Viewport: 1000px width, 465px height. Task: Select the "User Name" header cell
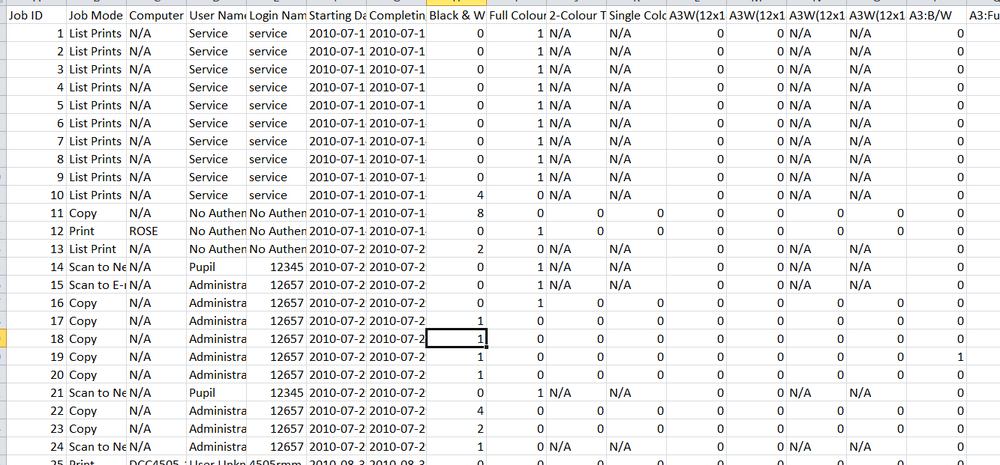[x=216, y=15]
